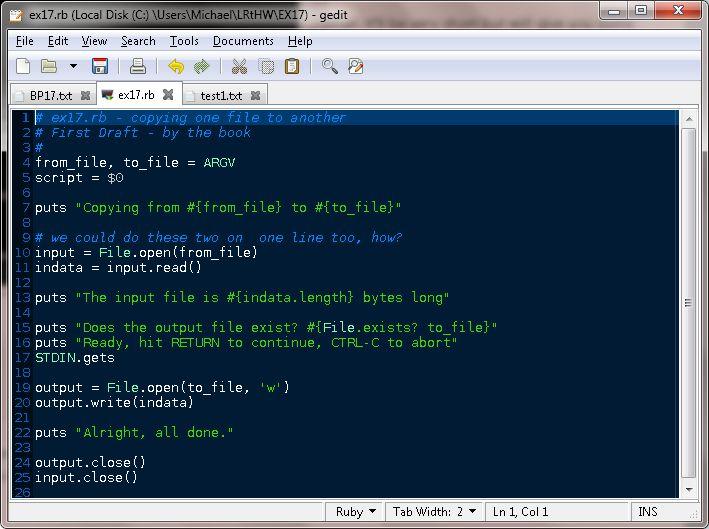Maximize the gedit window
The image size is (709, 529).
tap(641, 10)
